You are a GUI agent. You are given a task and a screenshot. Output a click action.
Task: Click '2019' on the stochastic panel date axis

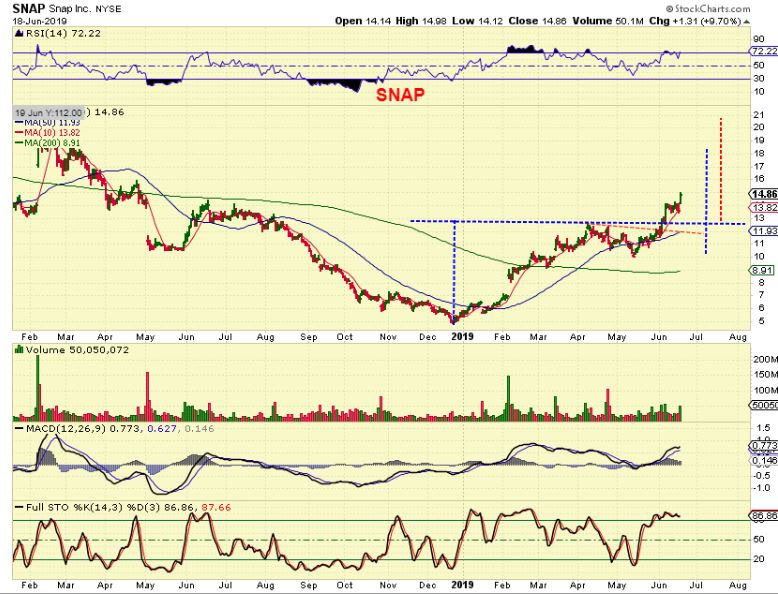pyautogui.click(x=462, y=585)
